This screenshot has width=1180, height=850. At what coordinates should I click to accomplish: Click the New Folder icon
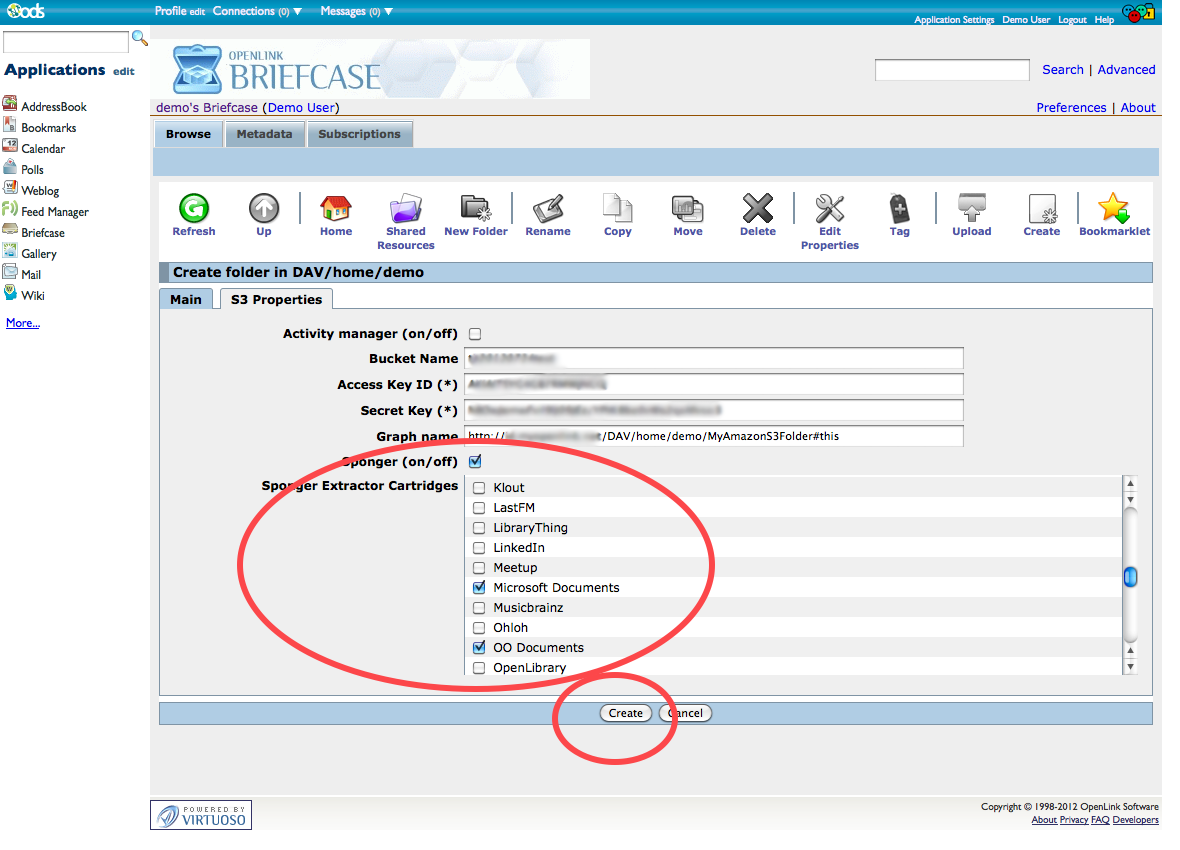pyautogui.click(x=476, y=208)
